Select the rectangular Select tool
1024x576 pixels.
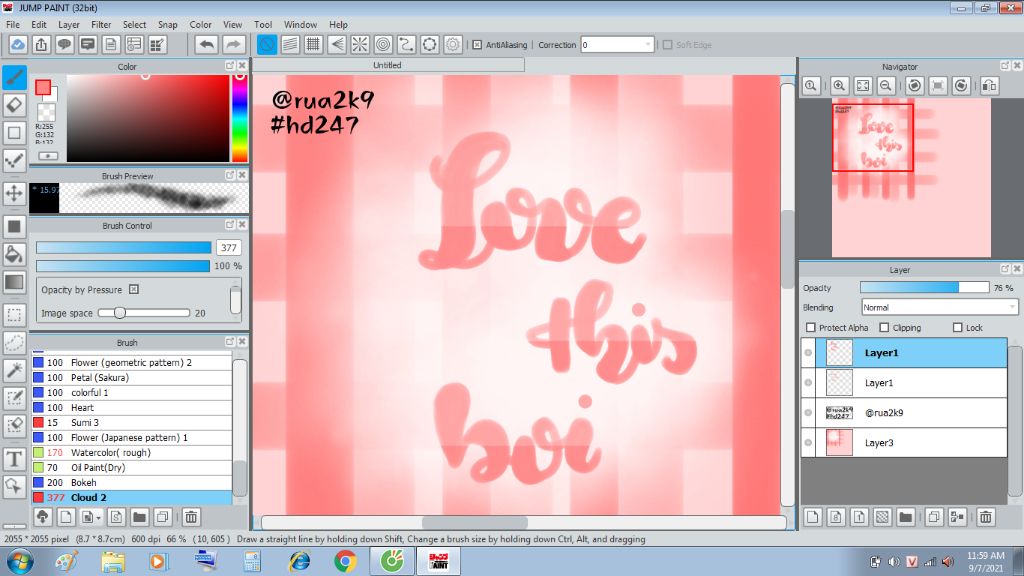pyautogui.click(x=14, y=315)
